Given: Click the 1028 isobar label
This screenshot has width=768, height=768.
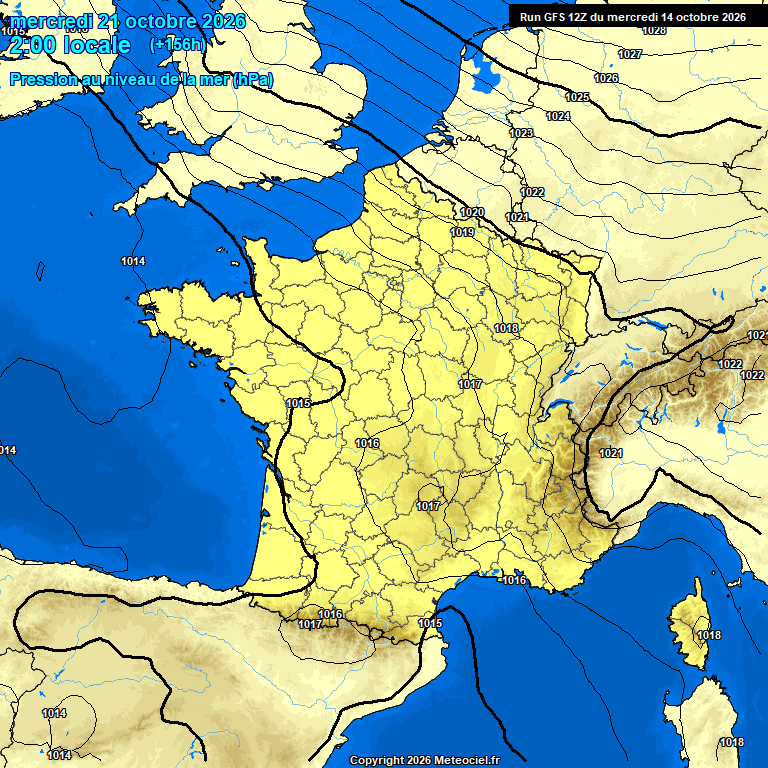Looking at the screenshot, I should pyautogui.click(x=654, y=30).
